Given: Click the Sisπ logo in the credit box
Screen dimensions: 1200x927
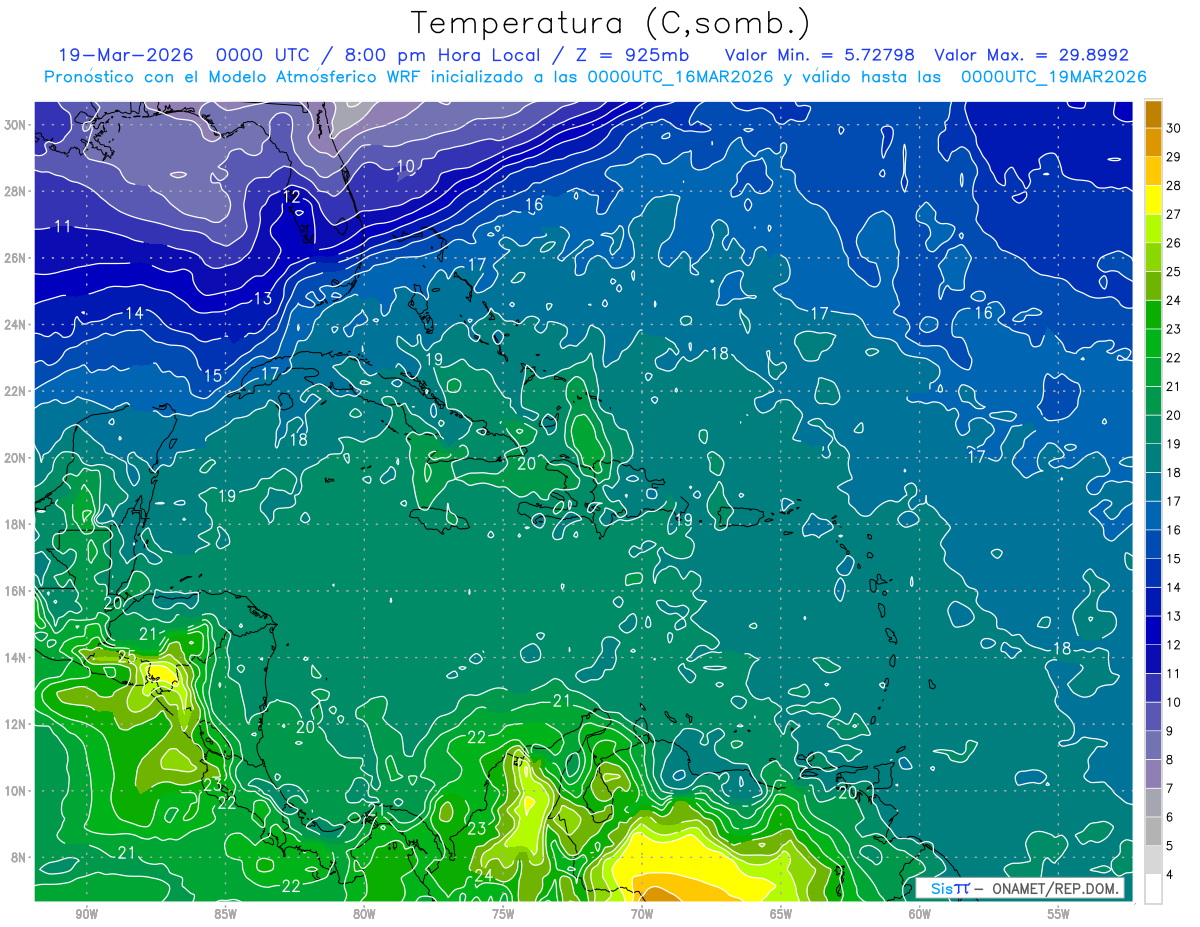Looking at the screenshot, I should pyautogui.click(x=950, y=888).
